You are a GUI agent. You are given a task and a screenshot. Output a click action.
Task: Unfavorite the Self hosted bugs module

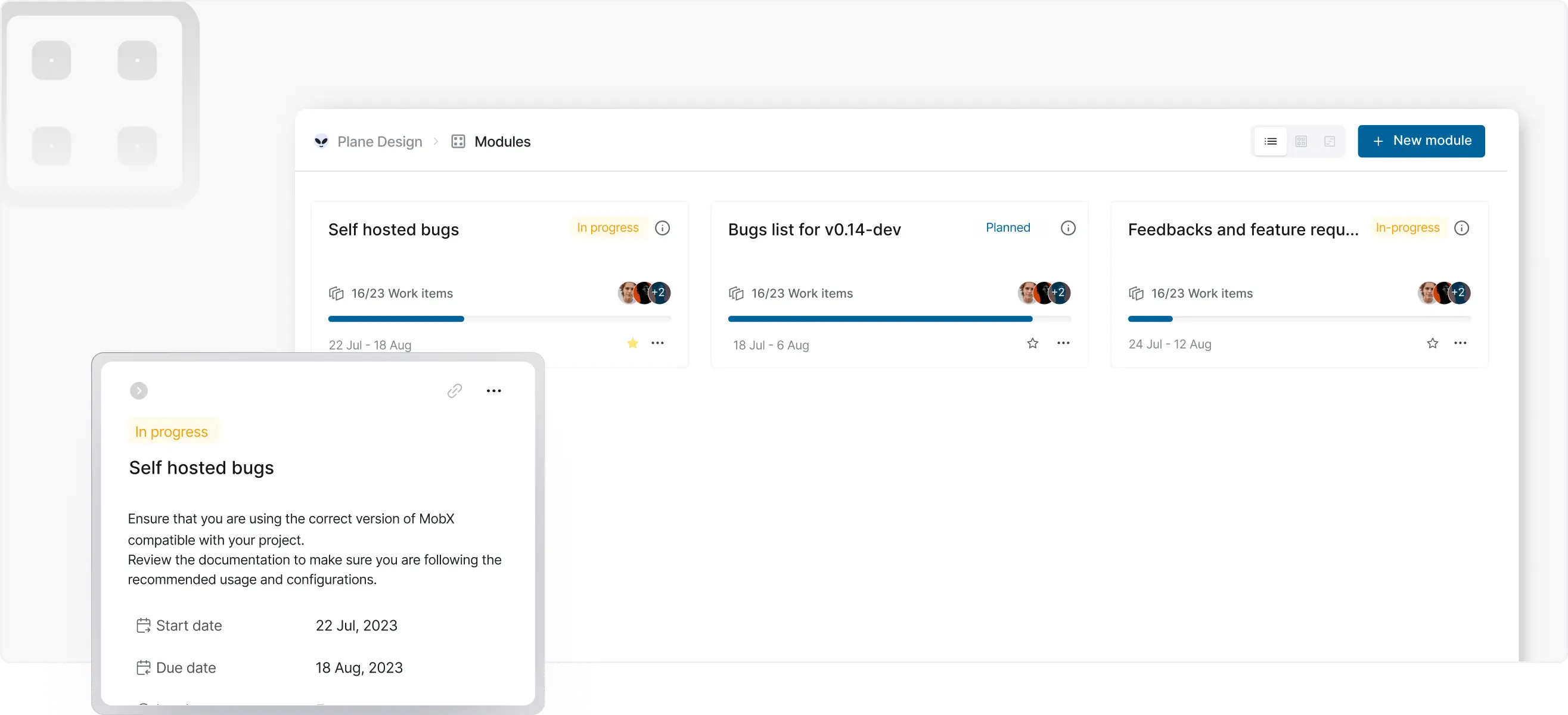[632, 343]
